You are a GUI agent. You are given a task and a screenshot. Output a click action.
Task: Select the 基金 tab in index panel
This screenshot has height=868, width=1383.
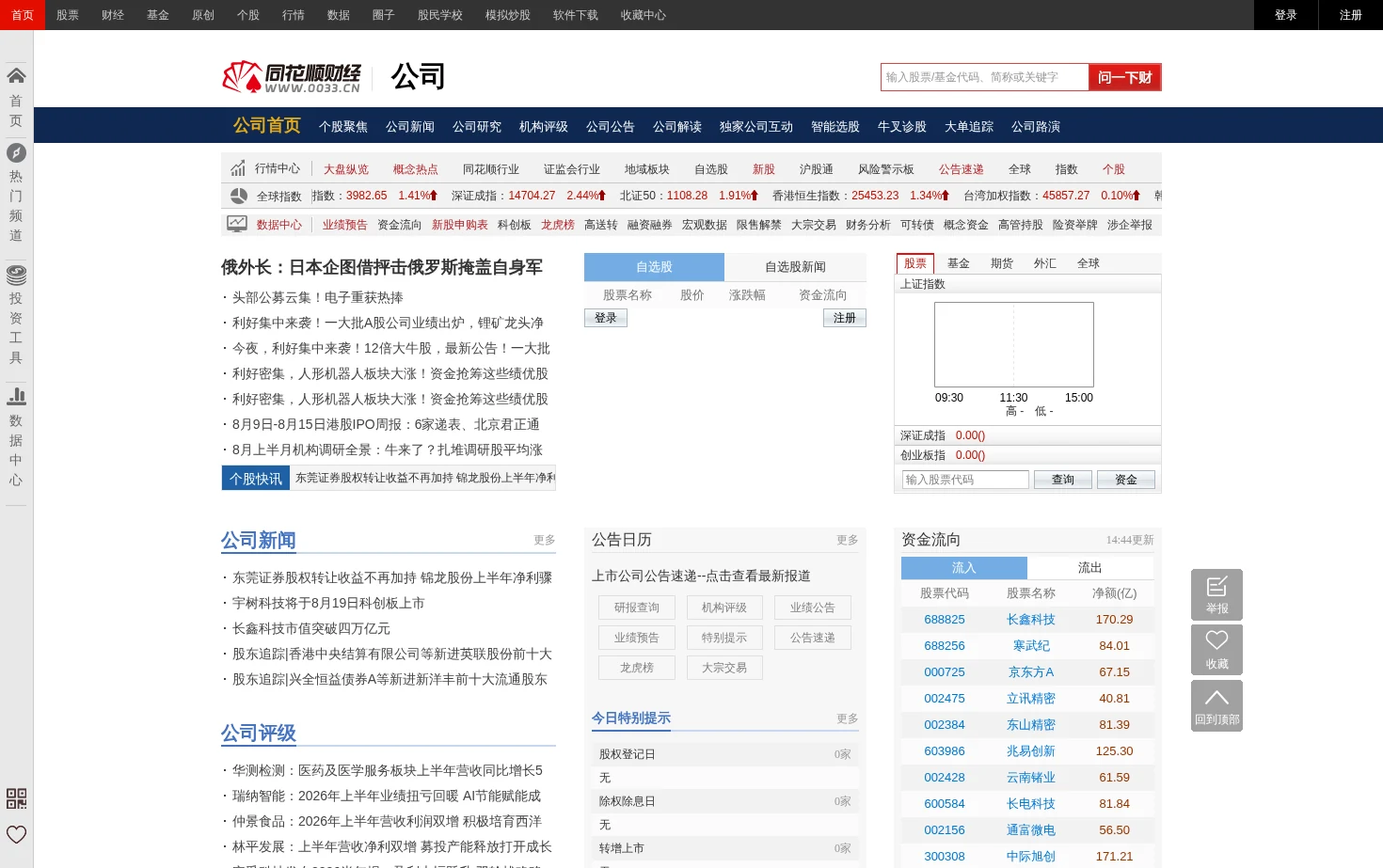pos(959,263)
